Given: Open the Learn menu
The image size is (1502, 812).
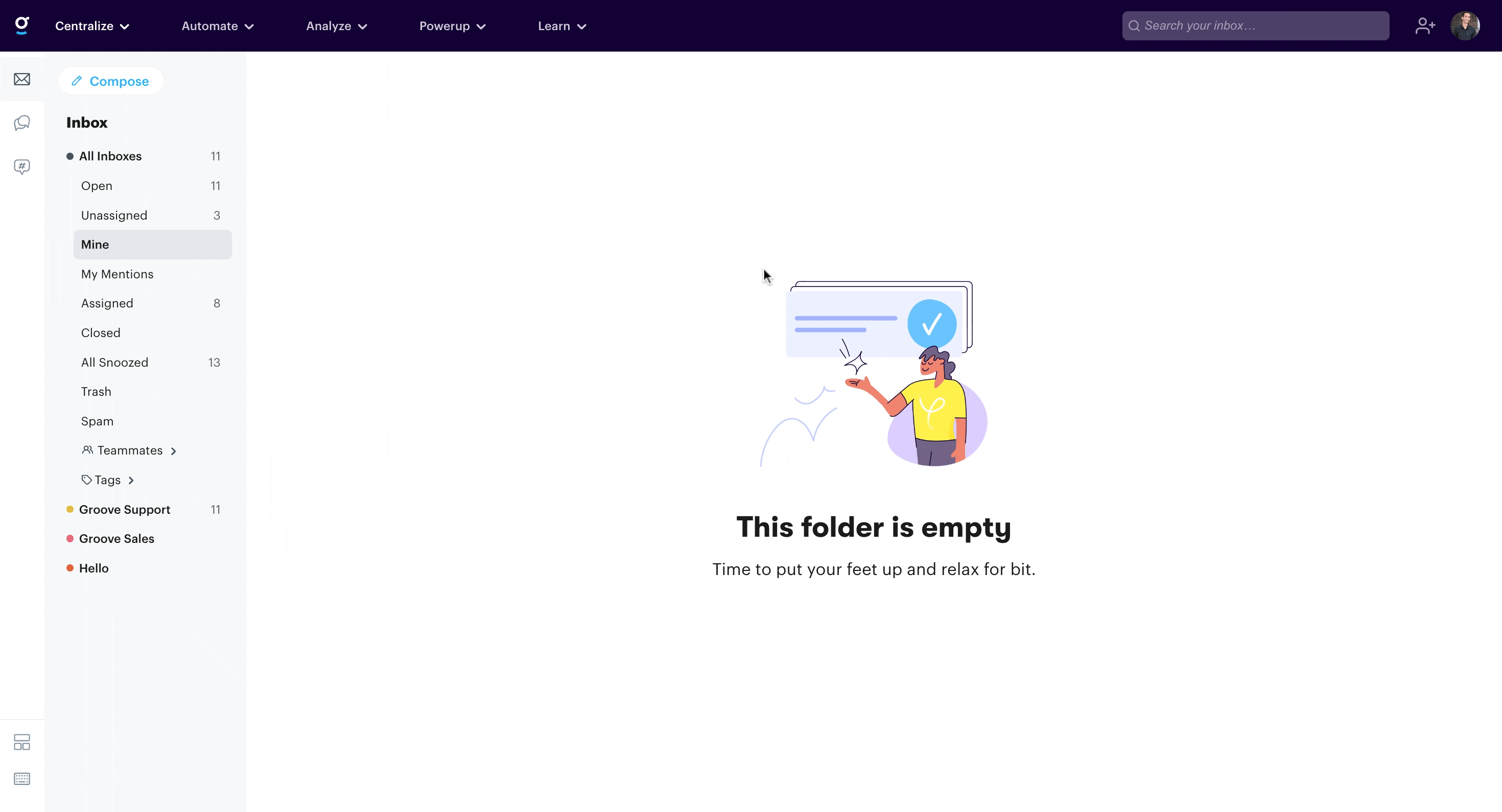Looking at the screenshot, I should click(562, 26).
